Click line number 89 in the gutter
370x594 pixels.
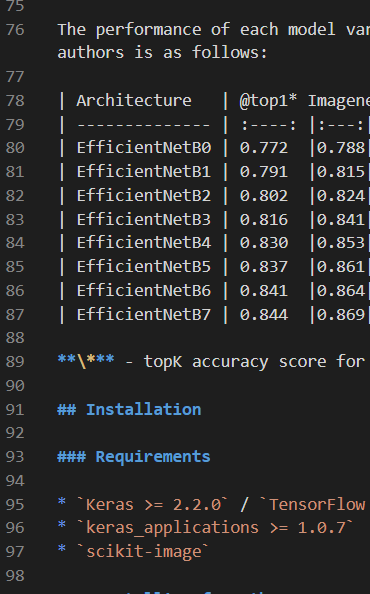coord(15,362)
